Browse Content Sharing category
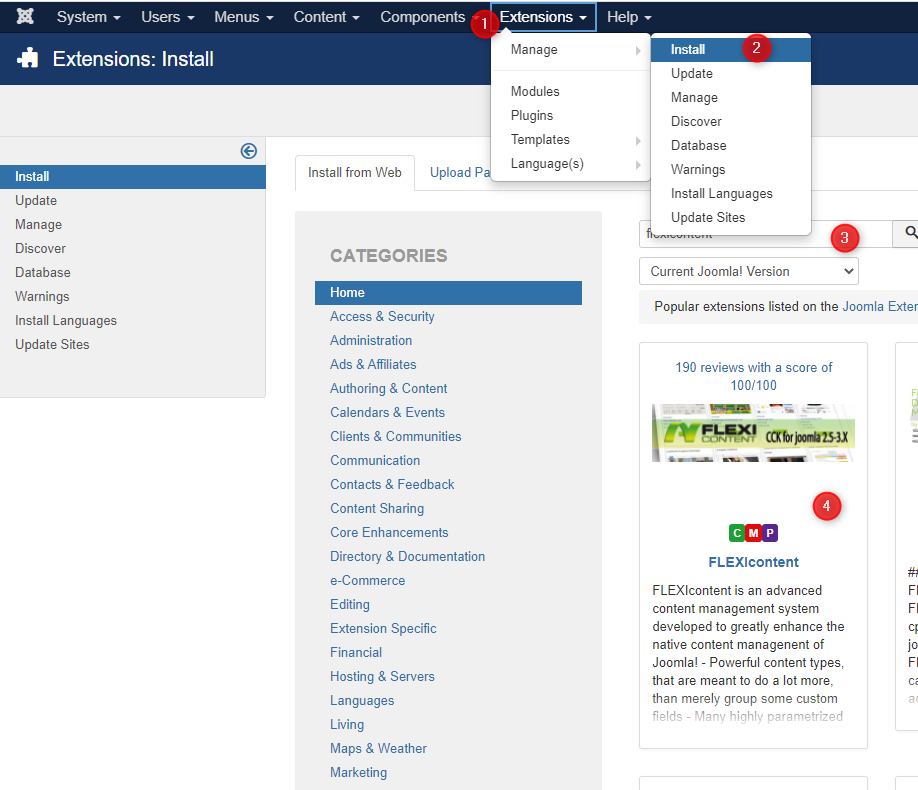 coord(377,509)
